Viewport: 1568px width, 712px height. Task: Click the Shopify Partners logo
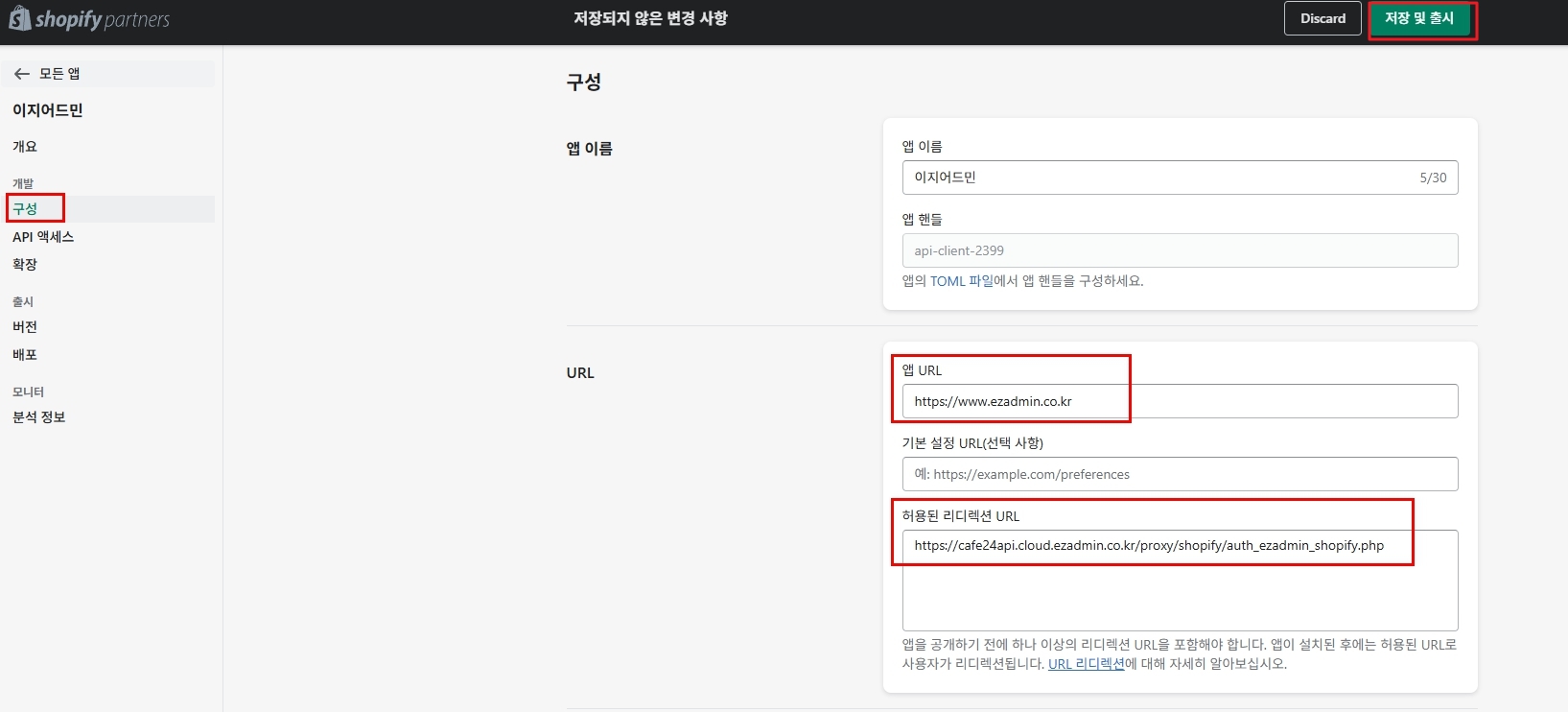pyautogui.click(x=89, y=19)
